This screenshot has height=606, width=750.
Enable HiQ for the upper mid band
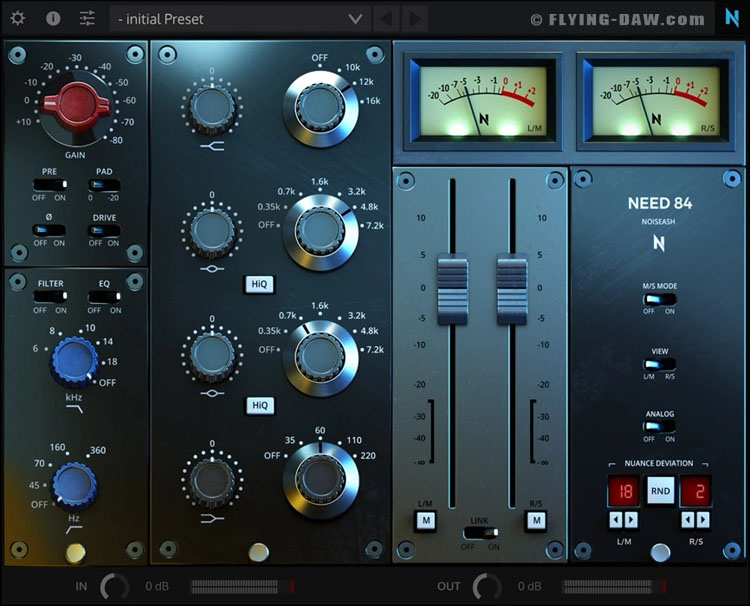coord(259,284)
